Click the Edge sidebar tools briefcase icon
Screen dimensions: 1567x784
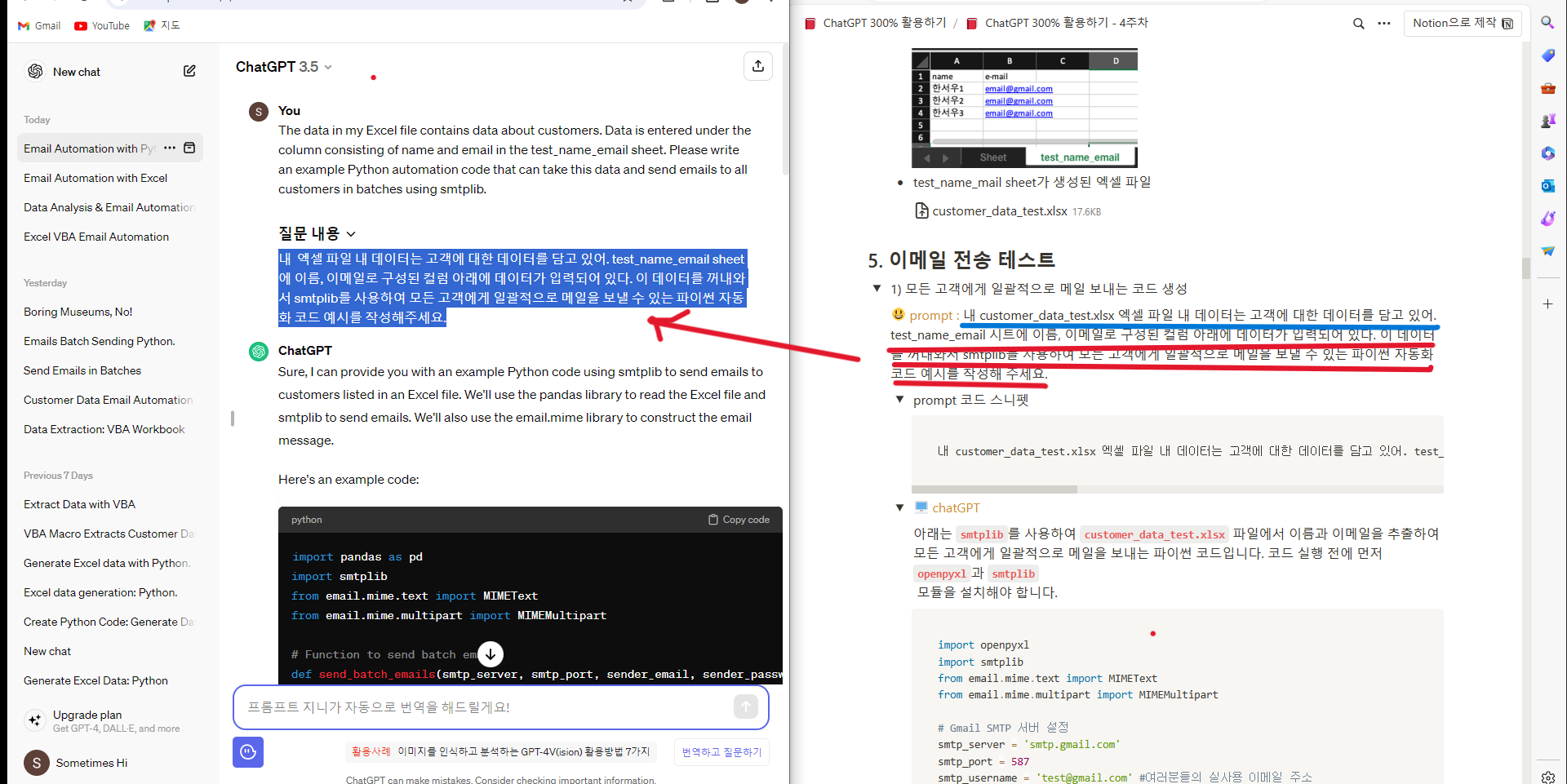(1547, 87)
